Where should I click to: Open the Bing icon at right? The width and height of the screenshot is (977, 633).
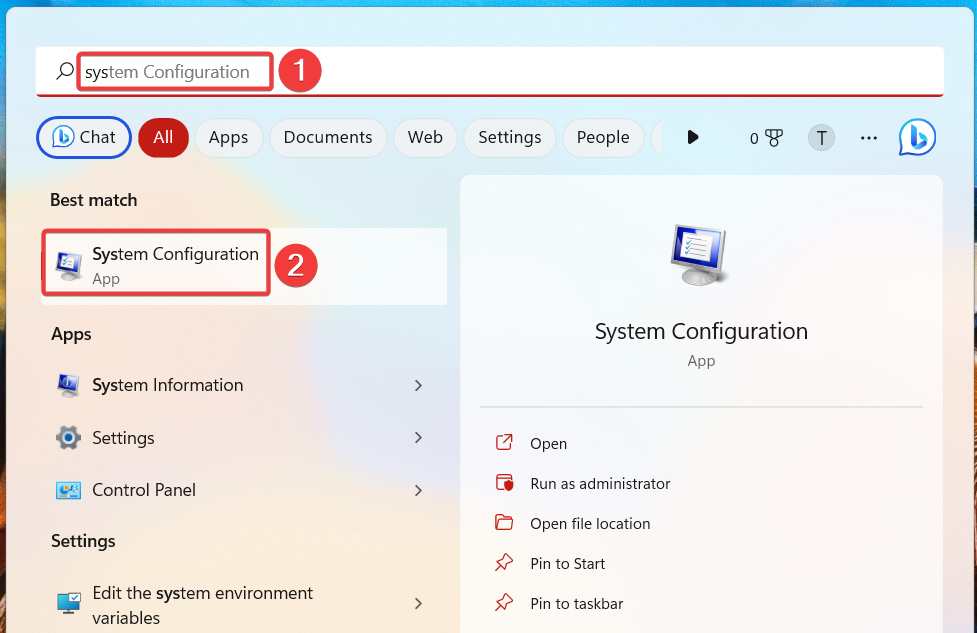917,137
